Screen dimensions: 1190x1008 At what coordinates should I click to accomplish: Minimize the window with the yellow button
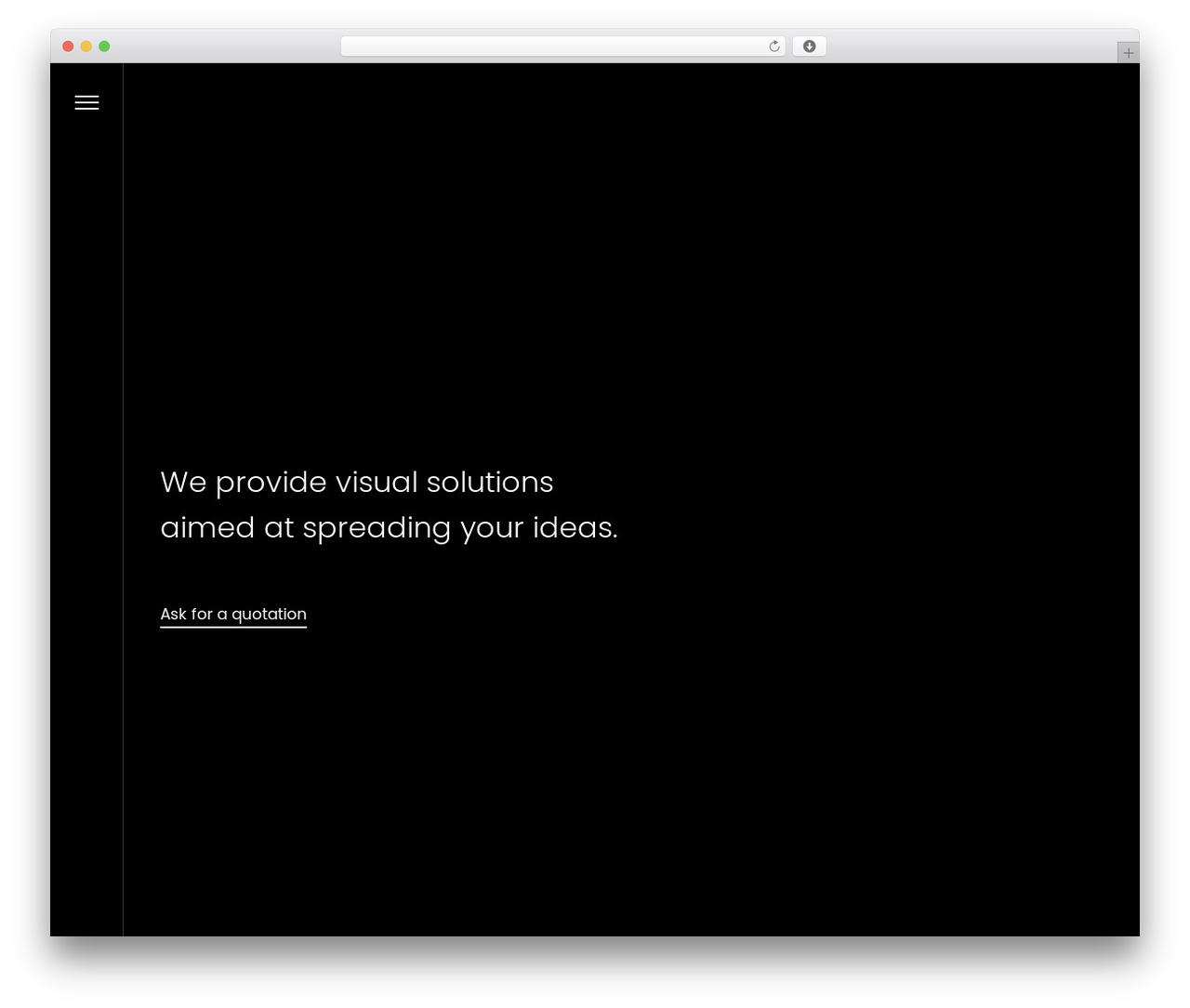[x=86, y=46]
